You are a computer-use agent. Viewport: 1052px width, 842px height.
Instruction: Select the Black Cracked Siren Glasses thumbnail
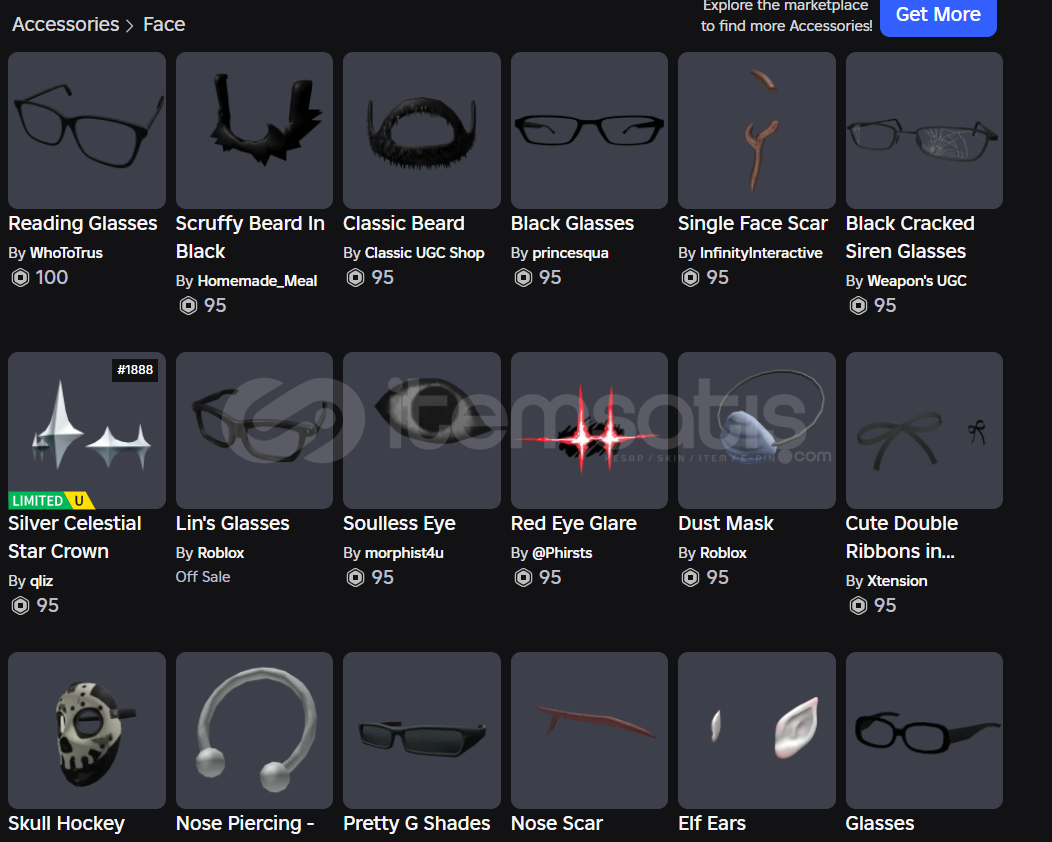[x=925, y=130]
